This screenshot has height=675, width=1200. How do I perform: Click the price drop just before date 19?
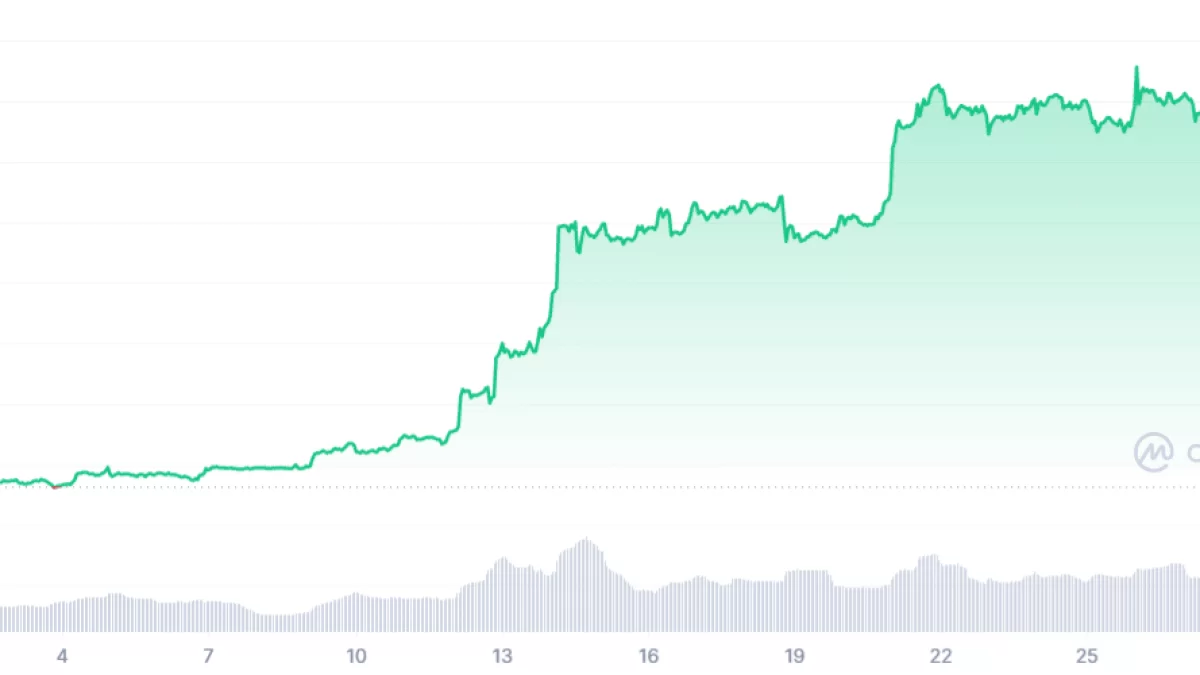(783, 218)
